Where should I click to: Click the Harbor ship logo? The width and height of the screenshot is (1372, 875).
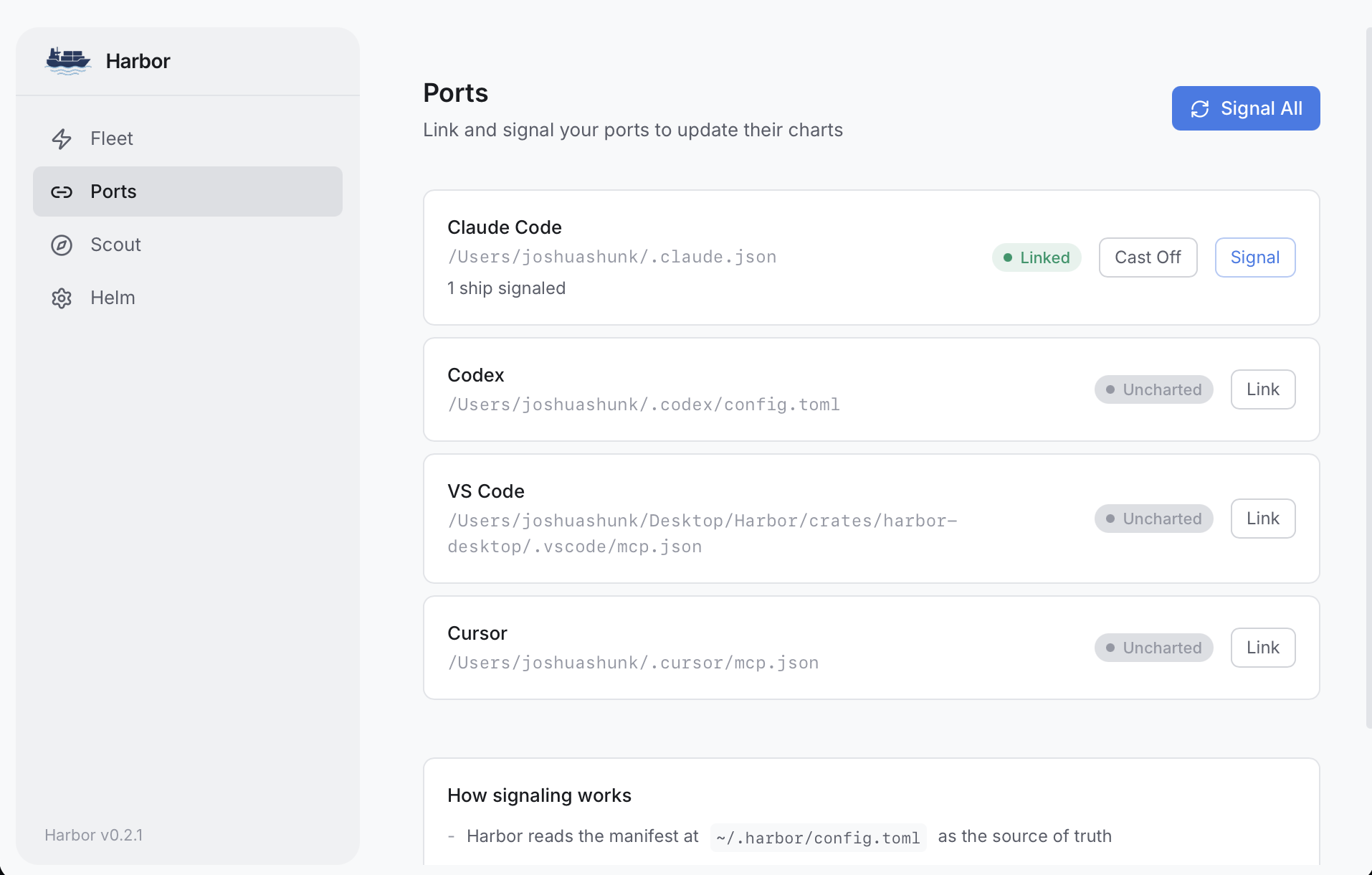click(68, 60)
